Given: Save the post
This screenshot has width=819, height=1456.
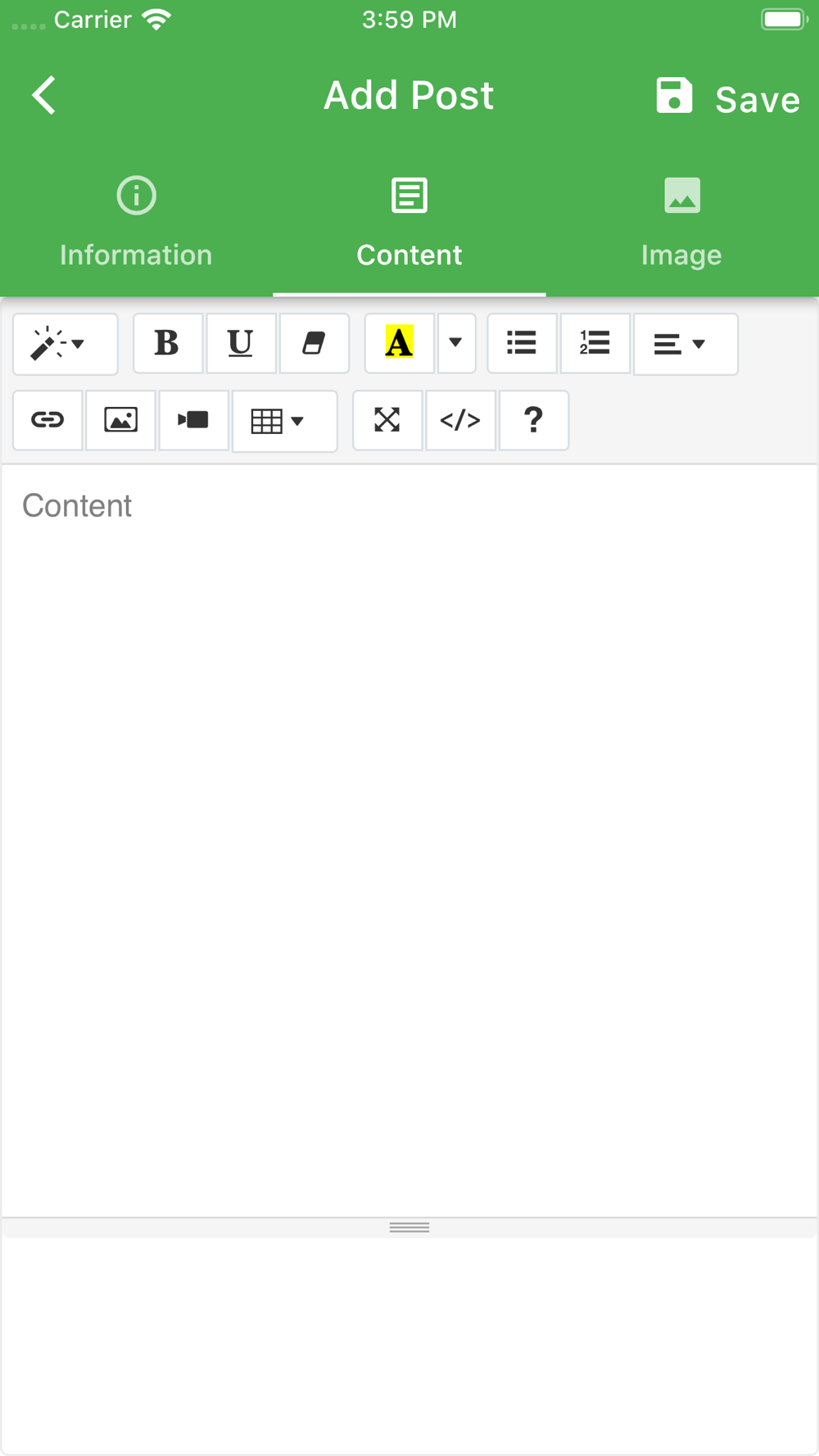Looking at the screenshot, I should click(727, 97).
